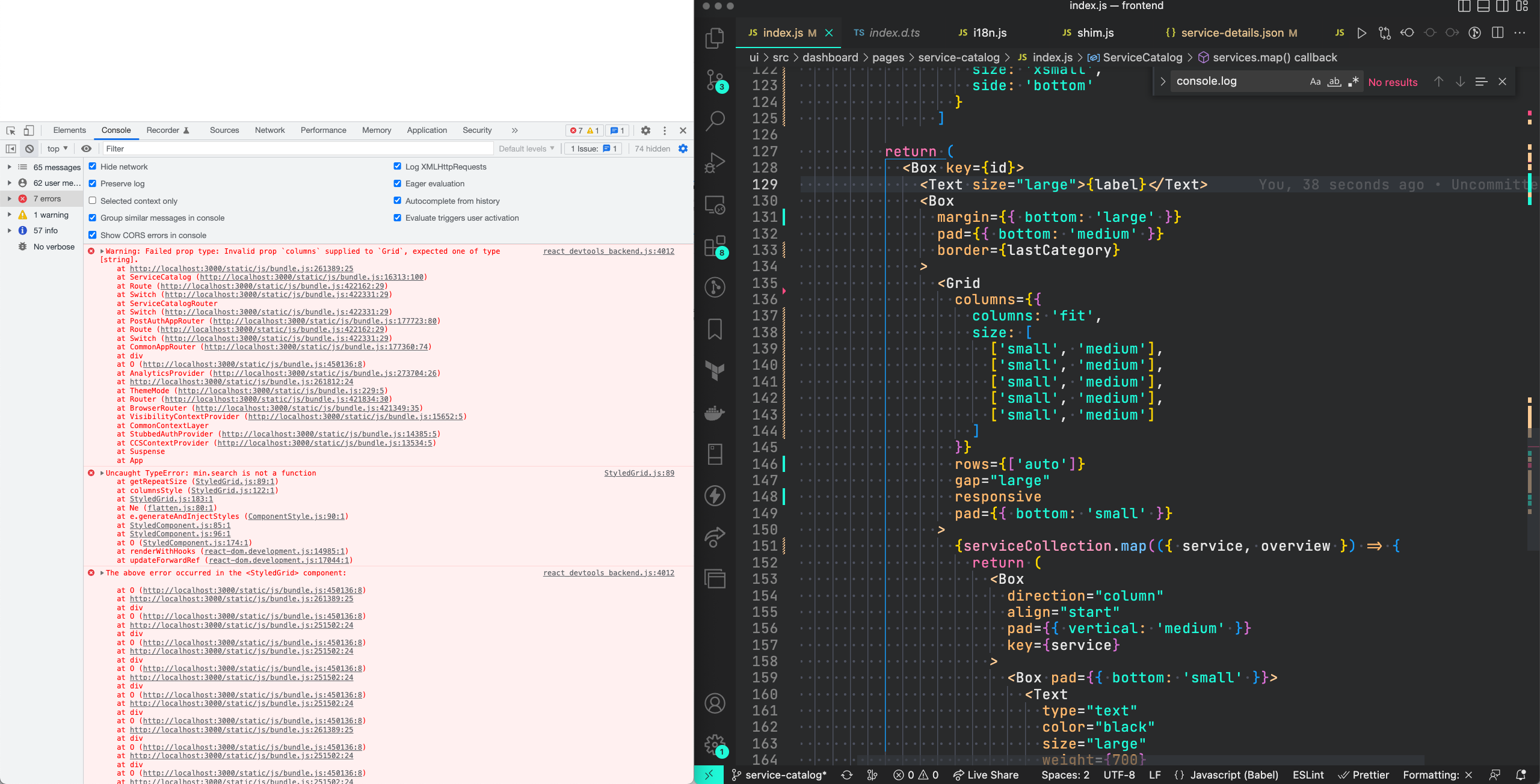
Task: Expand the 7 errors sidebar group
Action: point(10,198)
